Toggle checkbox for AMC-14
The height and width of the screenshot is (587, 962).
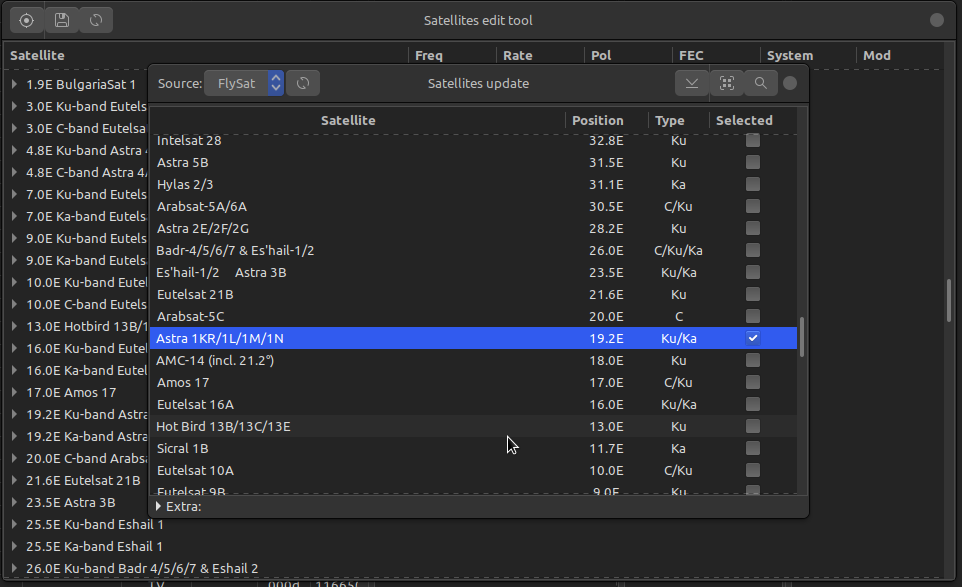[753, 360]
